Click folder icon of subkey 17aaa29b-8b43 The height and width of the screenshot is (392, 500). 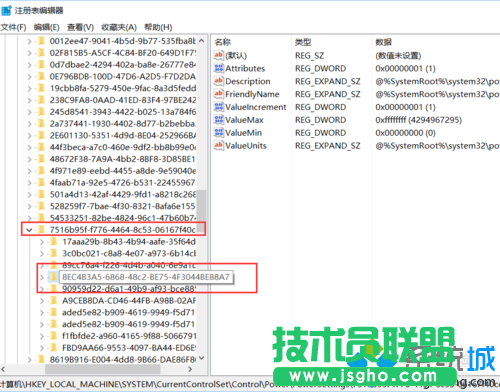54,241
